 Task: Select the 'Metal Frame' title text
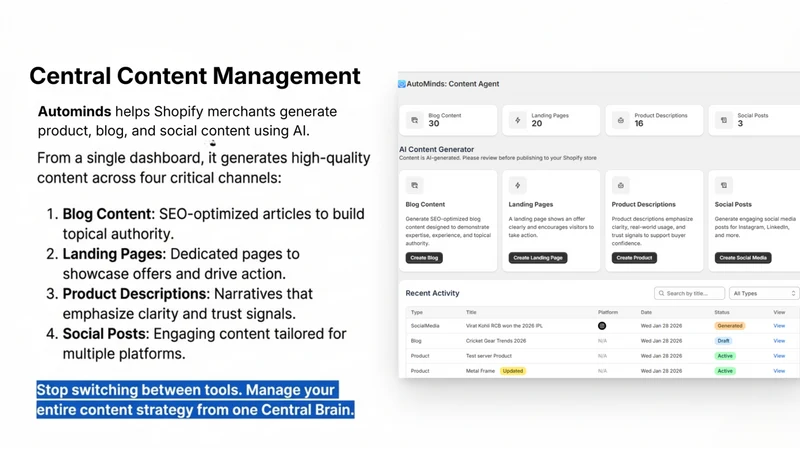click(x=480, y=371)
